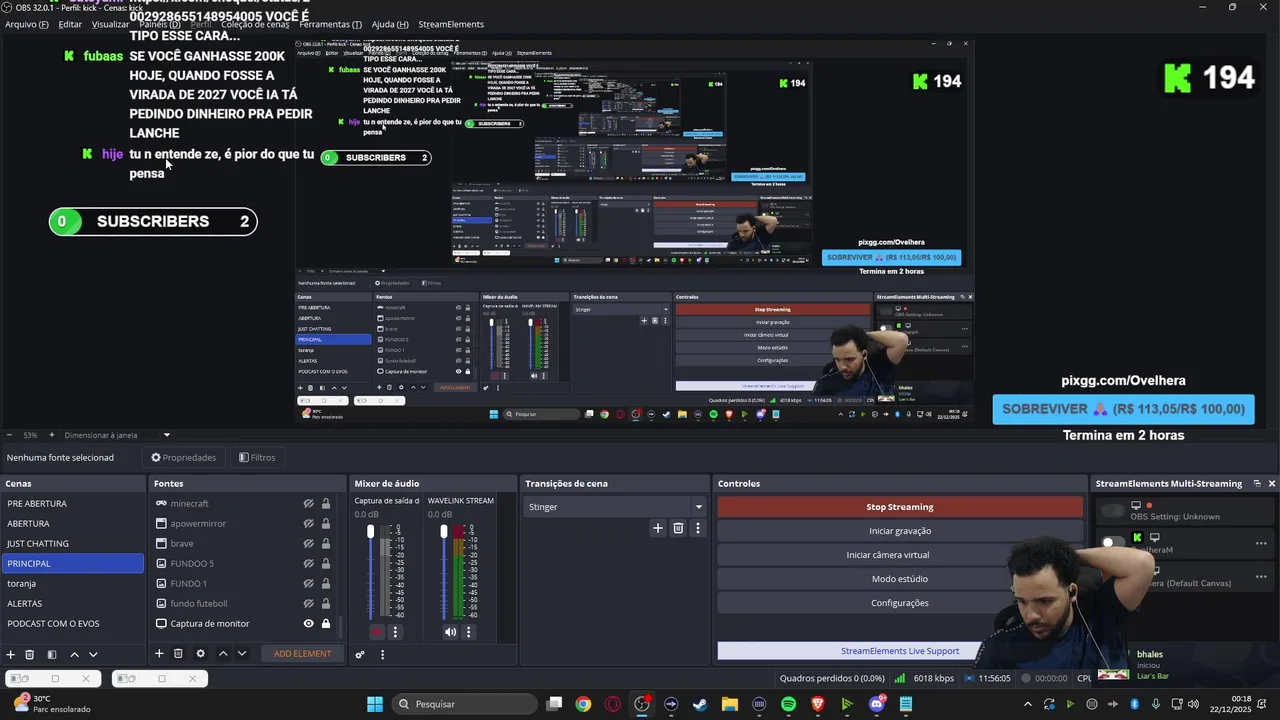1280x720 pixels.
Task: Open preview zoom scaling dropdown arrow
Action: coord(167,435)
